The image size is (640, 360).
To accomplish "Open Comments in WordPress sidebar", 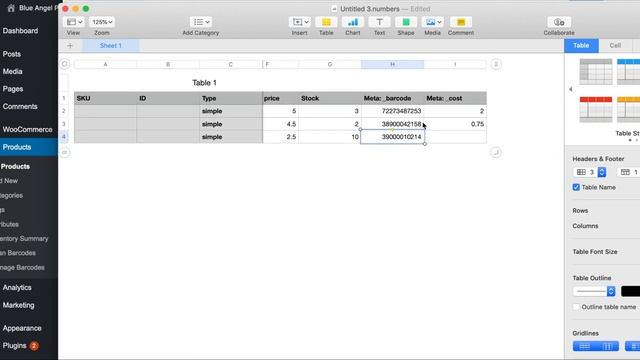I will click(x=20, y=107).
